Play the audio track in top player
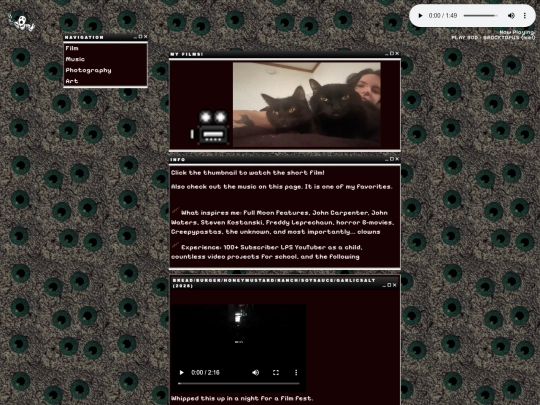Screen dimensions: 540x405 click(420, 15)
